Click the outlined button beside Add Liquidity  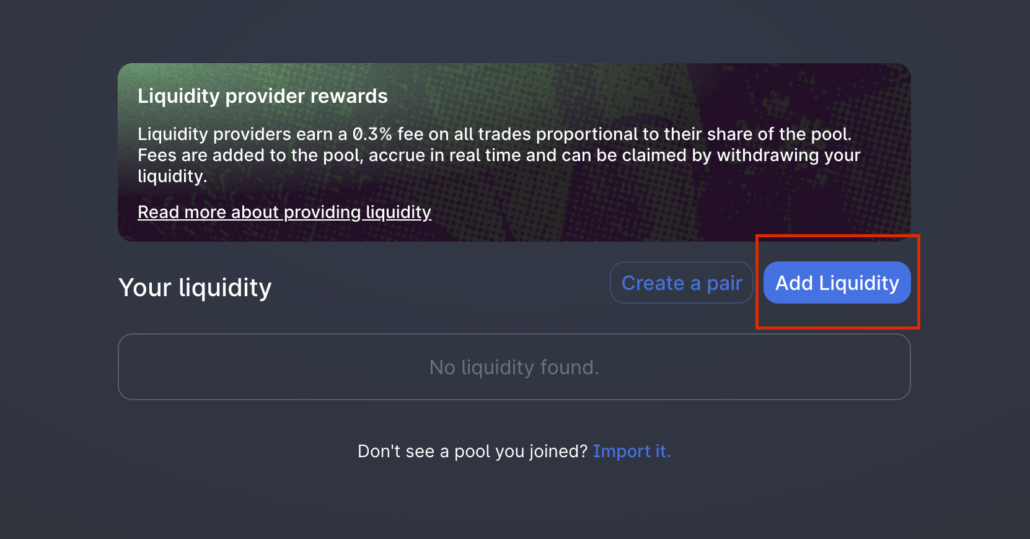(681, 283)
